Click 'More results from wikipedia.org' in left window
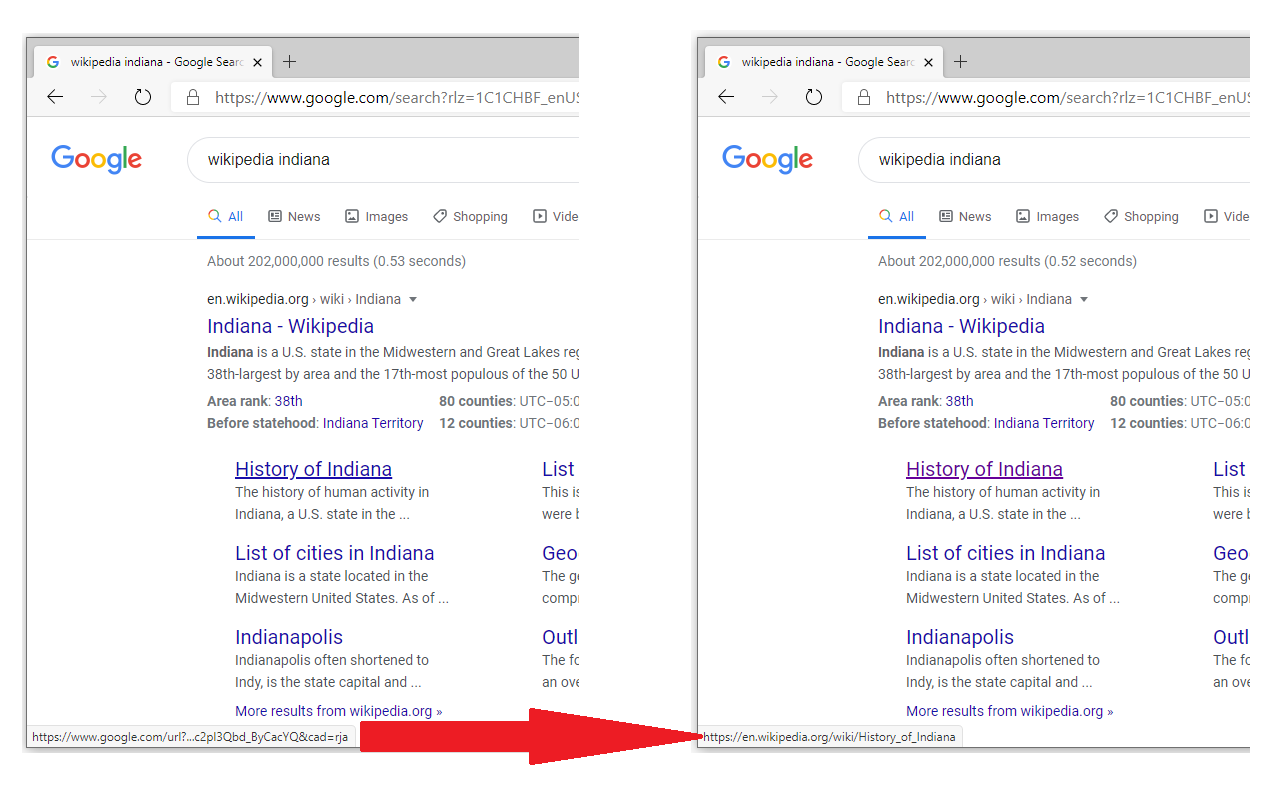Viewport: 1280px width, 800px height. [338, 711]
